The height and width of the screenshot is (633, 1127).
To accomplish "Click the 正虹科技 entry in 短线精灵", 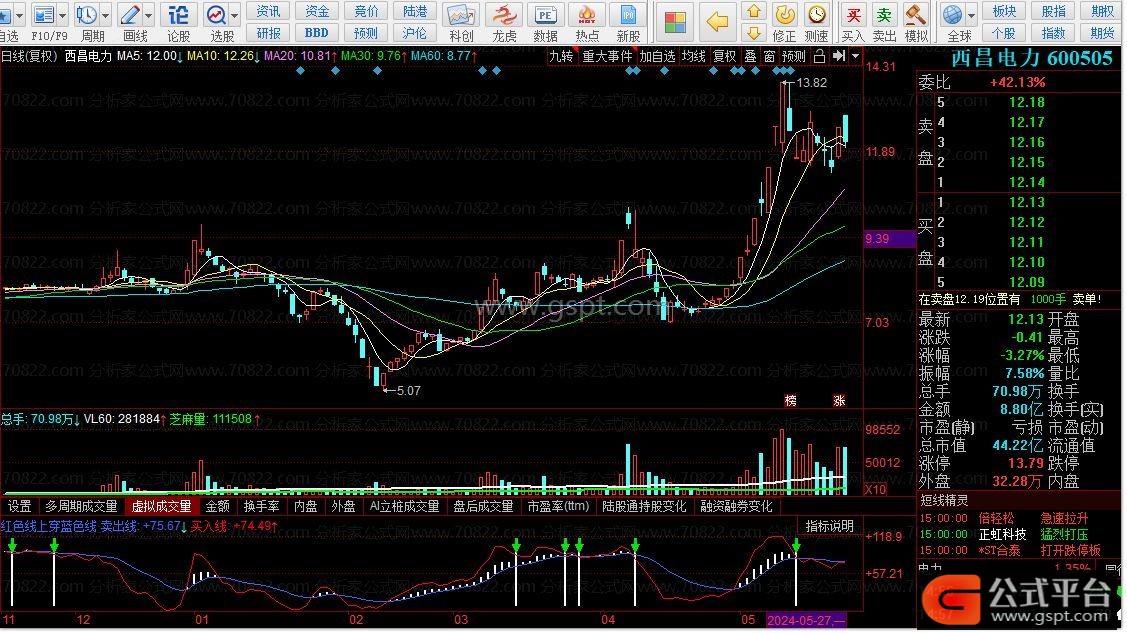I will [x=1003, y=535].
